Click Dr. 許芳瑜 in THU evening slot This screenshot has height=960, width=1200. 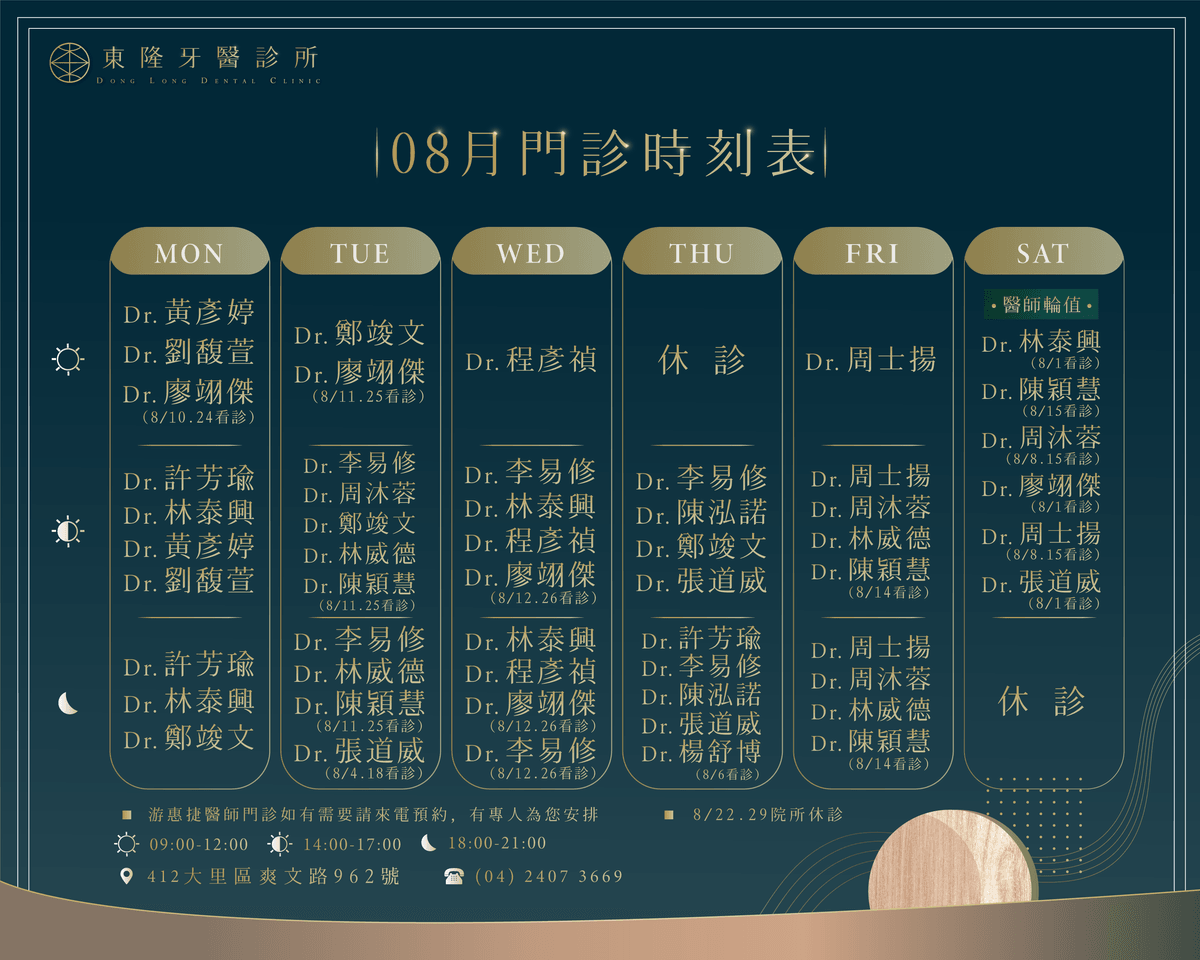coord(702,638)
